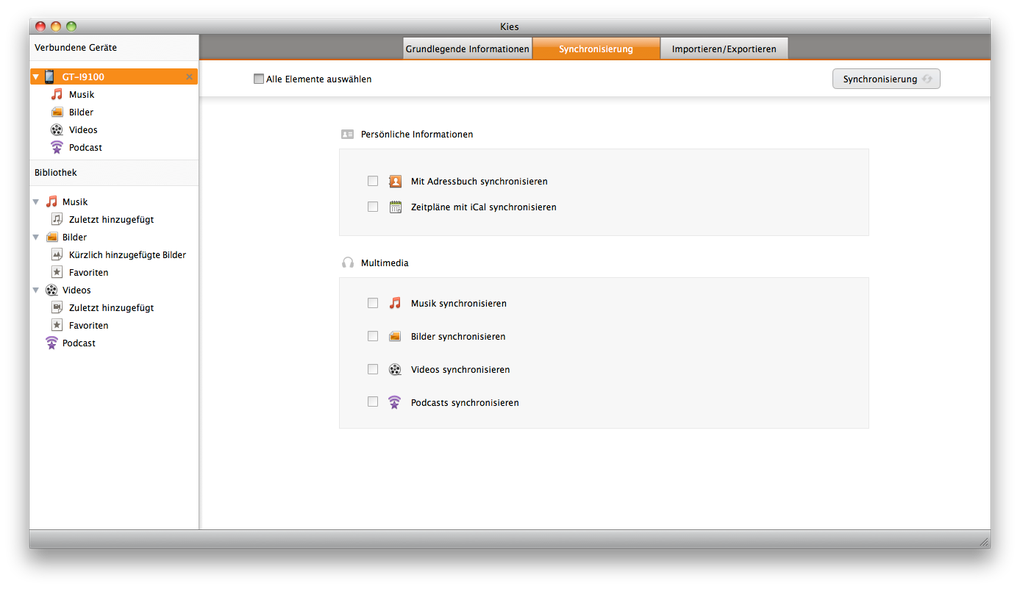
Task: Click the window resize grip corner
Action: coord(985,542)
